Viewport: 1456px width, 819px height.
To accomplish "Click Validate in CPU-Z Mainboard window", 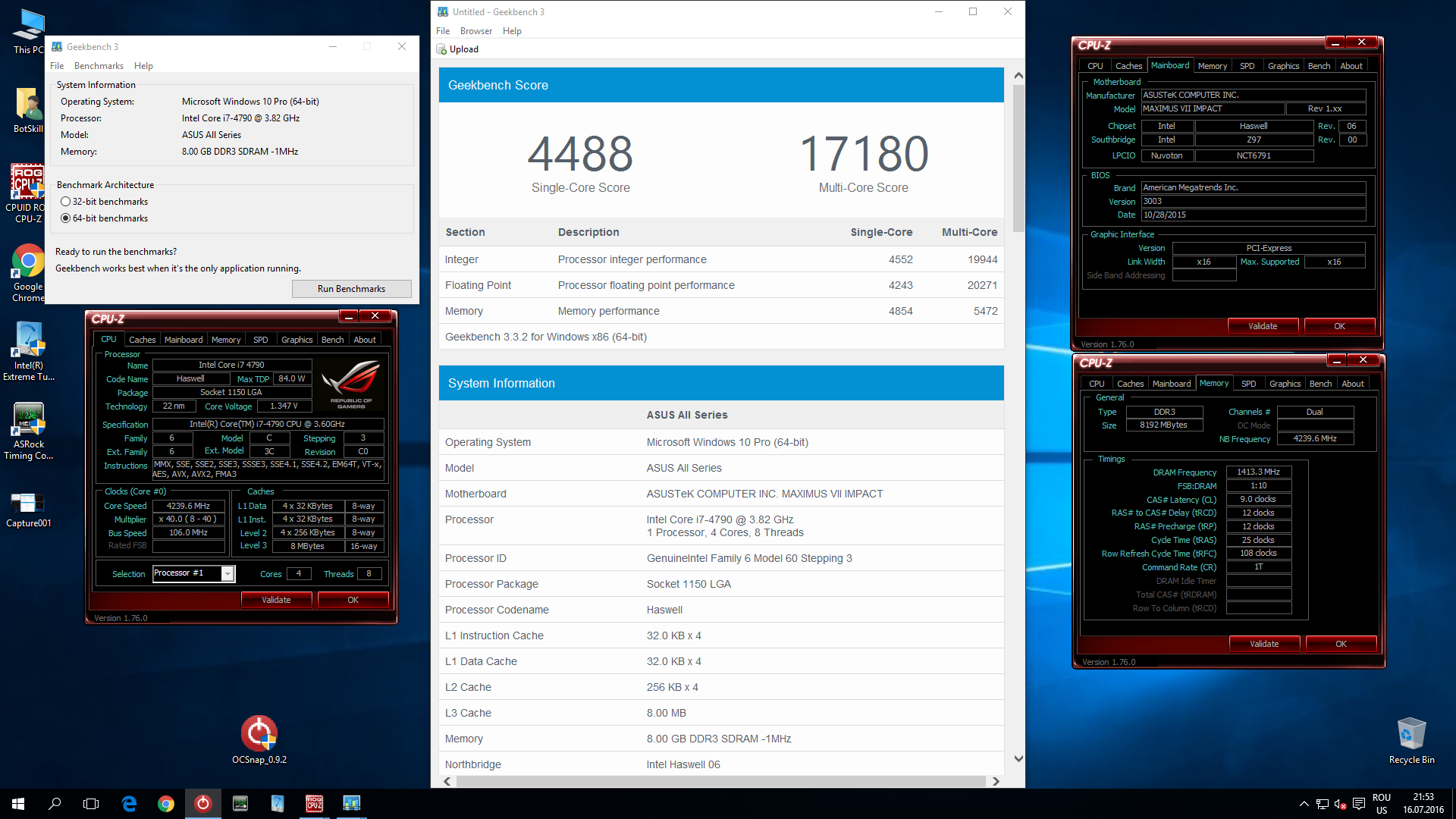I will [x=1263, y=326].
